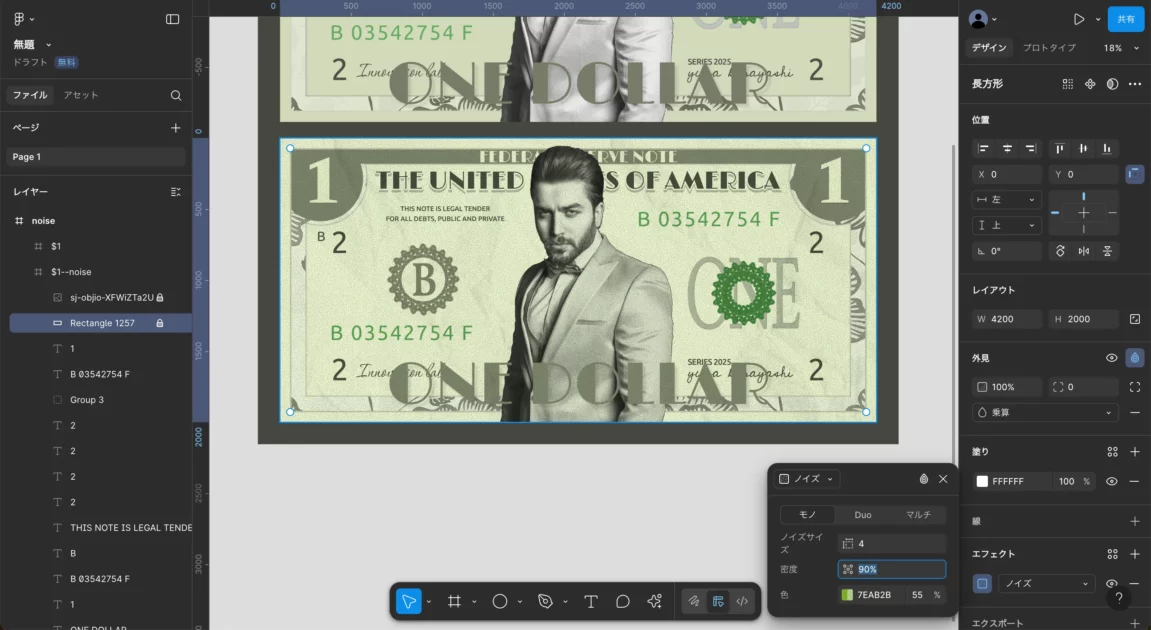
Task: Switch to the アセット tab
Action: tap(81, 95)
